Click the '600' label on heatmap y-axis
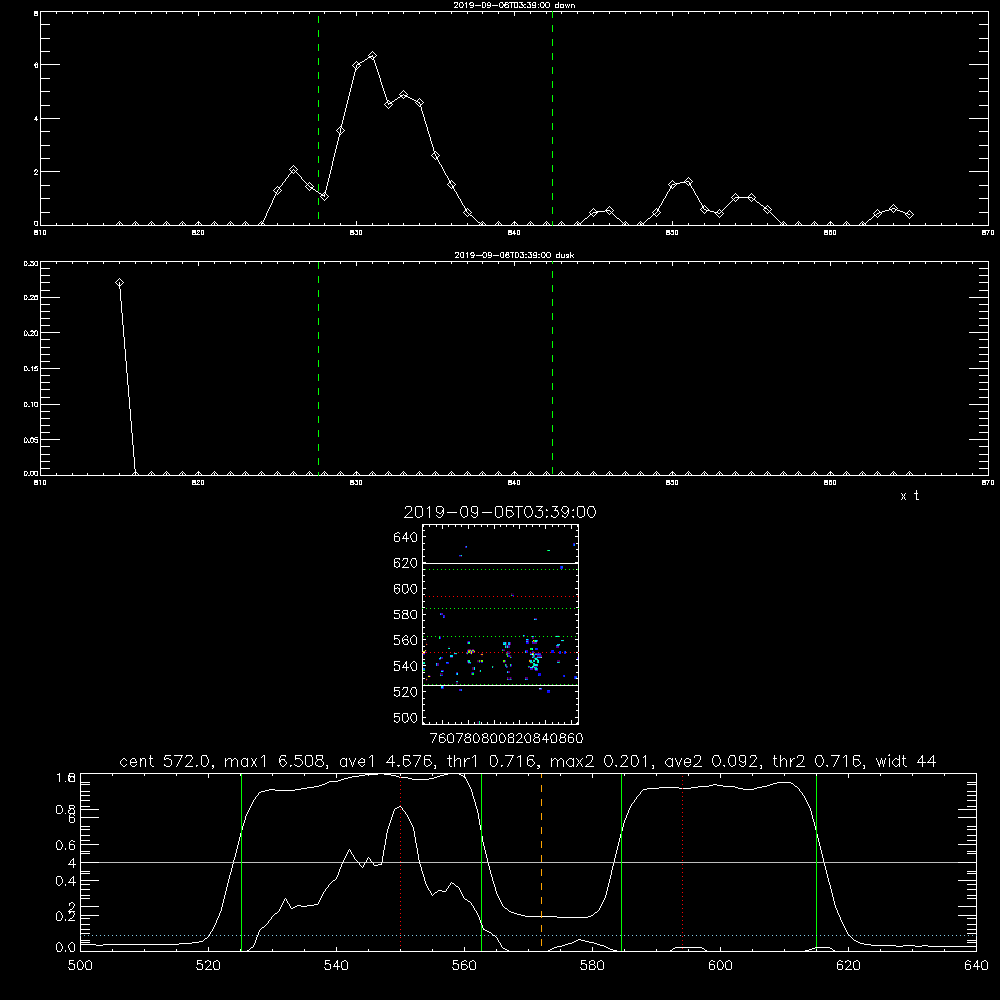 [406, 589]
